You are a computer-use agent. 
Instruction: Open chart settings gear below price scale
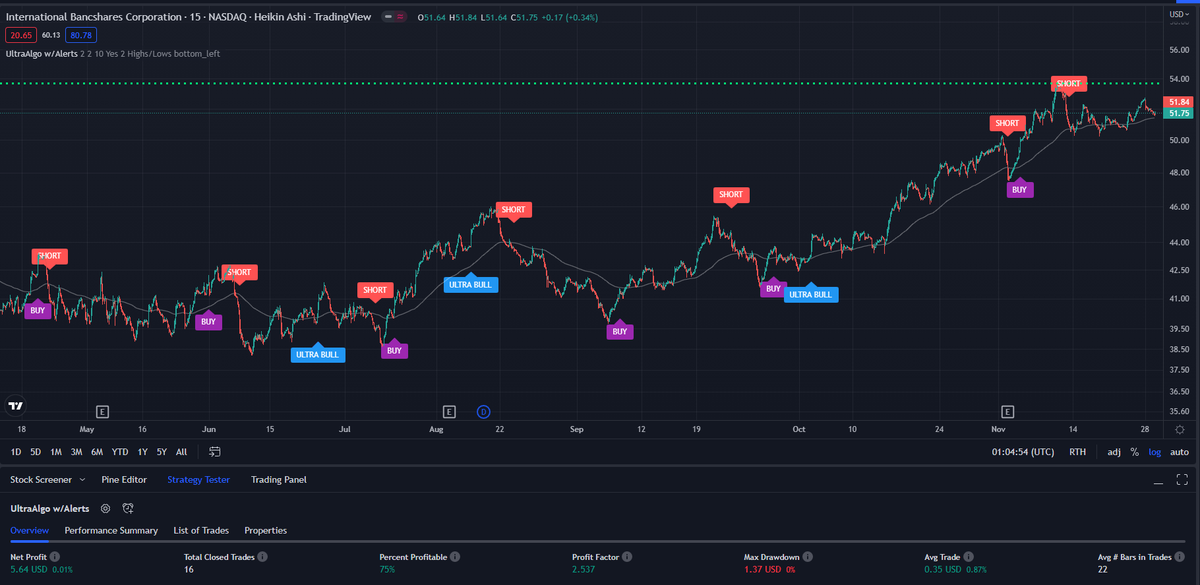1180,429
